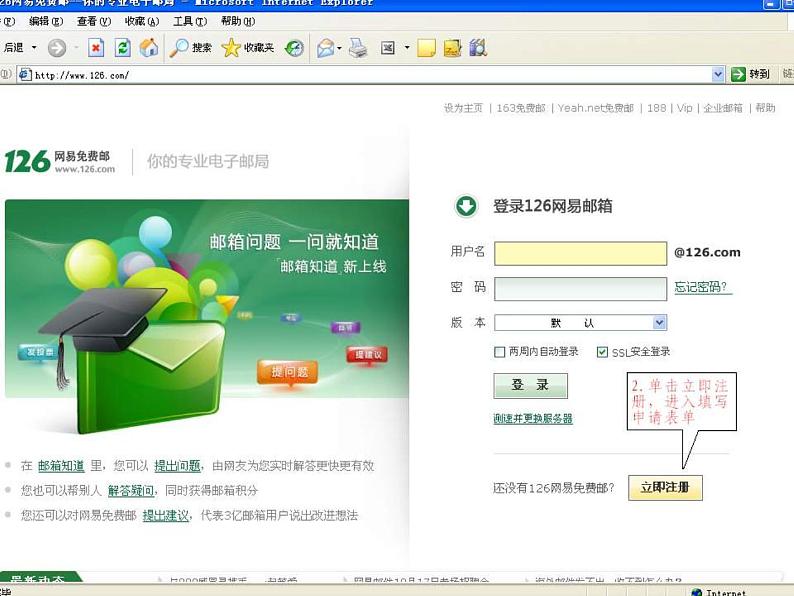Image resolution: width=794 pixels, height=596 pixels.
Task: Click the password input field
Action: tap(580, 289)
